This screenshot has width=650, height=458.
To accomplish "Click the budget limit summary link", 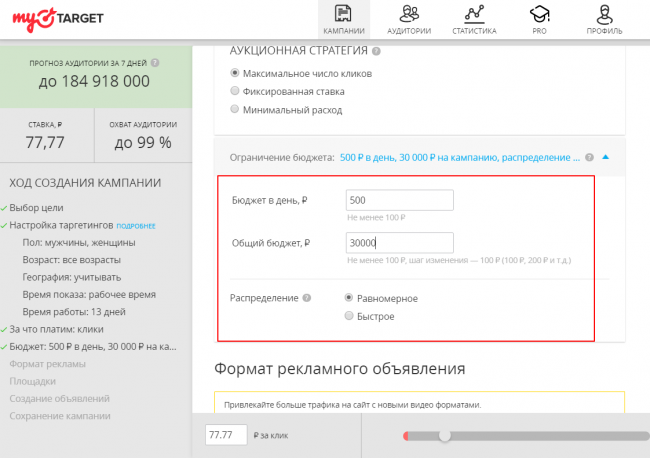I will 460,157.
